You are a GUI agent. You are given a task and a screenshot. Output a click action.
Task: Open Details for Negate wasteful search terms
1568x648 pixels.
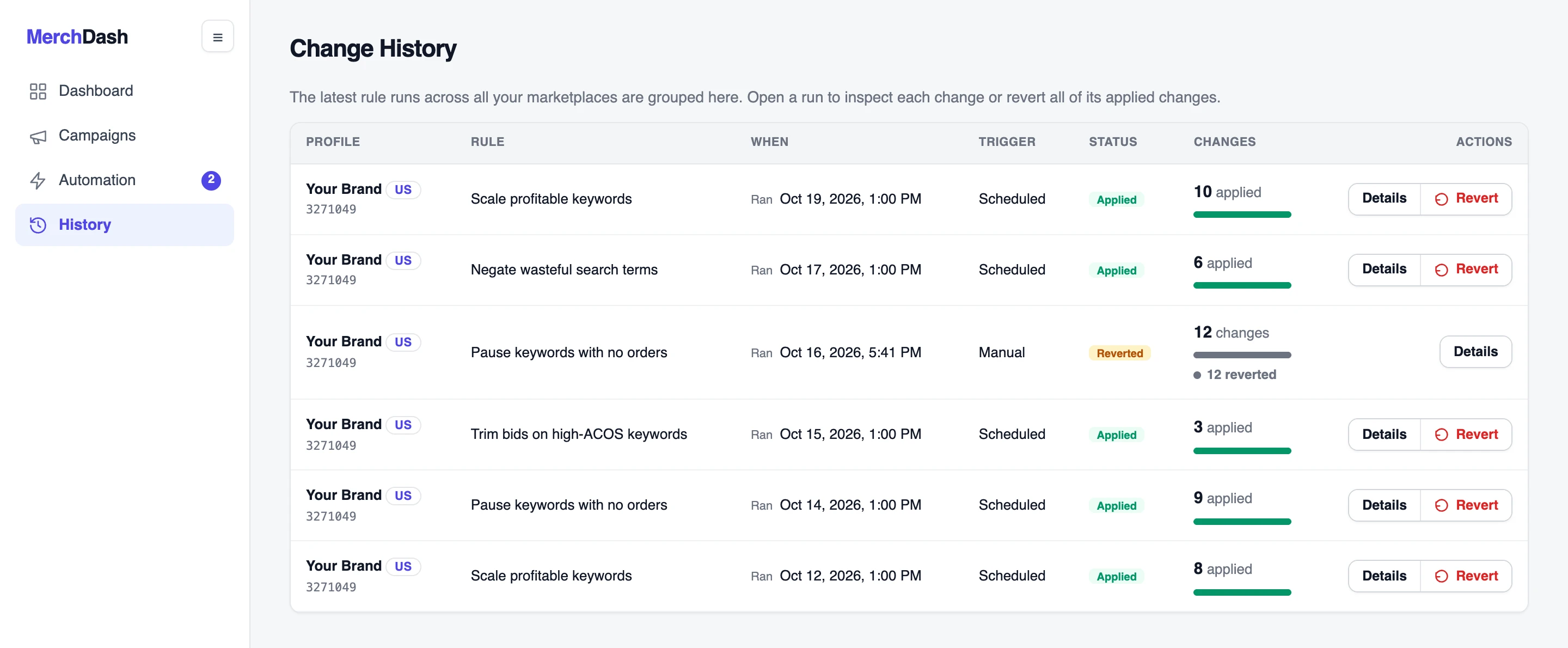[x=1383, y=269]
